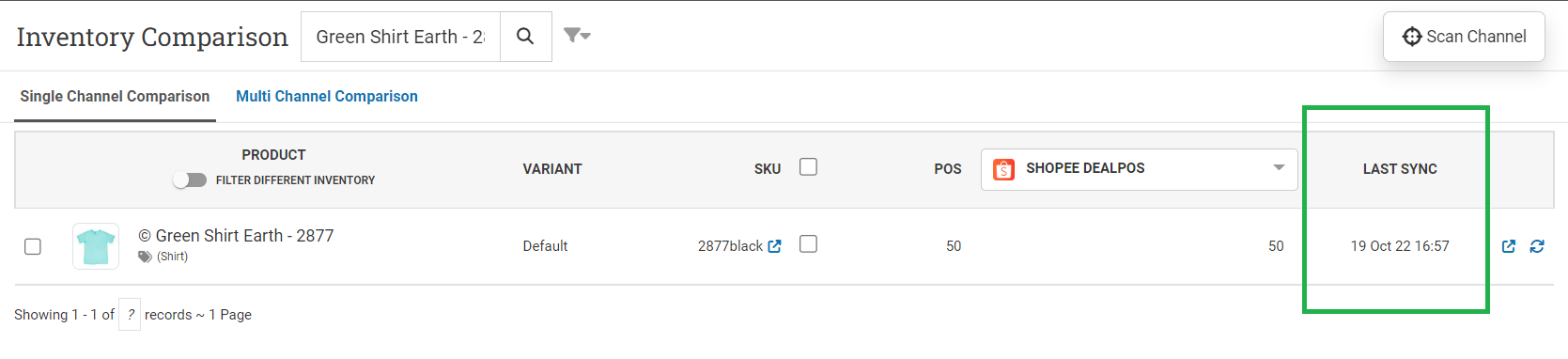
Task: Tick the Green Shirt Earth row checkbox
Action: pyautogui.click(x=33, y=246)
